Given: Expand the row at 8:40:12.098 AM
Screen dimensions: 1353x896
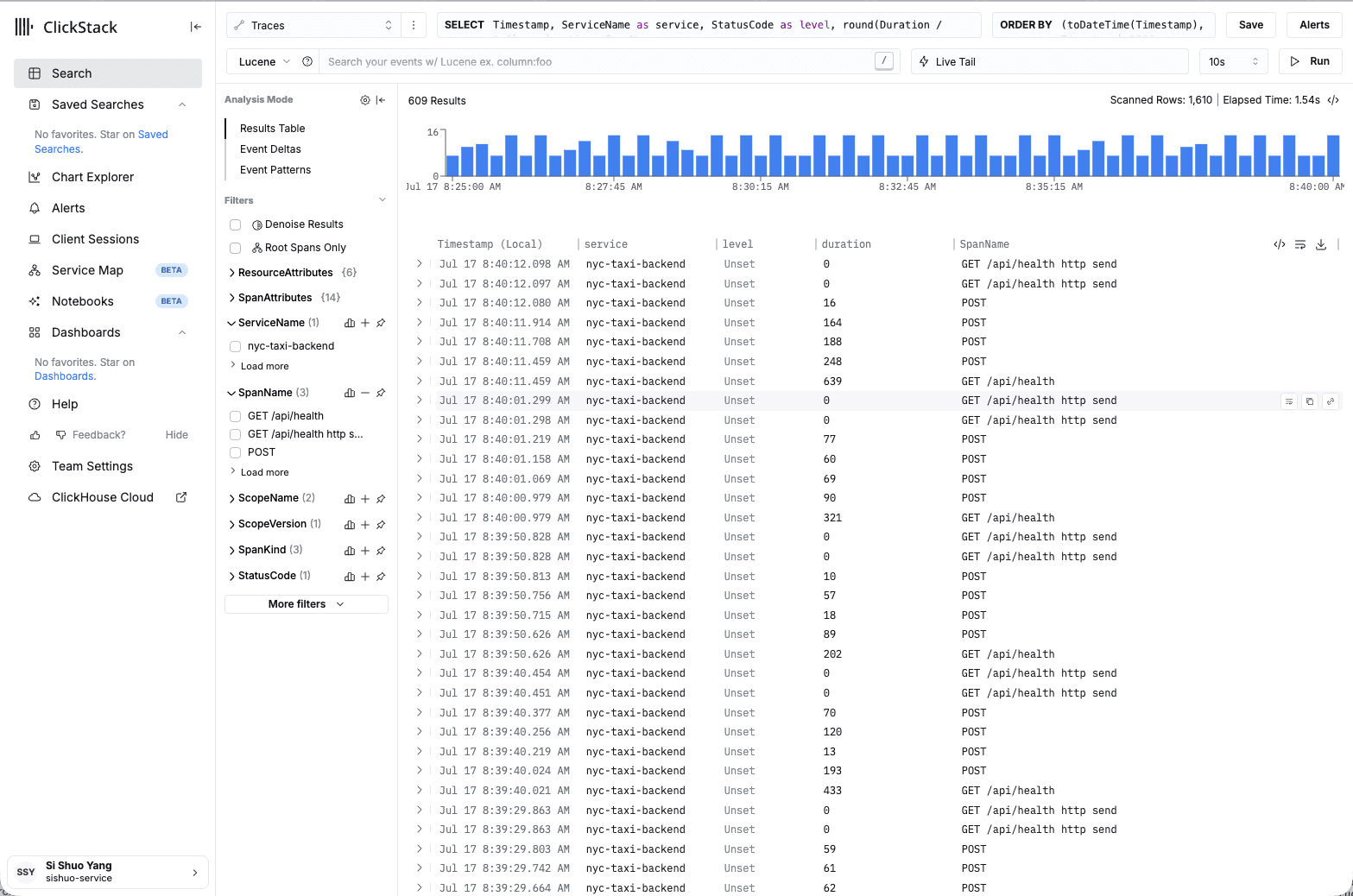Looking at the screenshot, I should click(420, 264).
